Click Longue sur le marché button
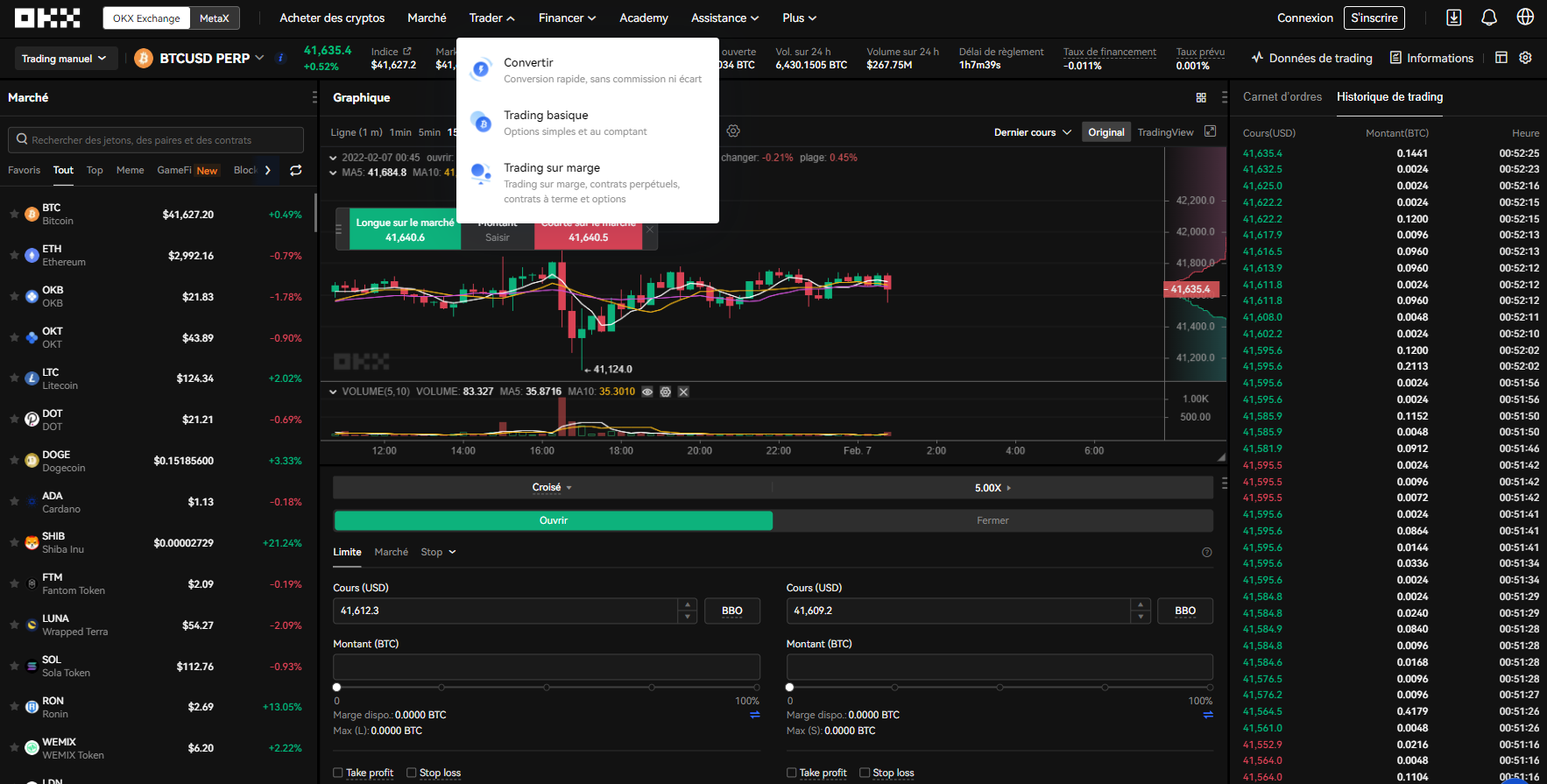Image resolution: width=1547 pixels, height=784 pixels. [405, 230]
